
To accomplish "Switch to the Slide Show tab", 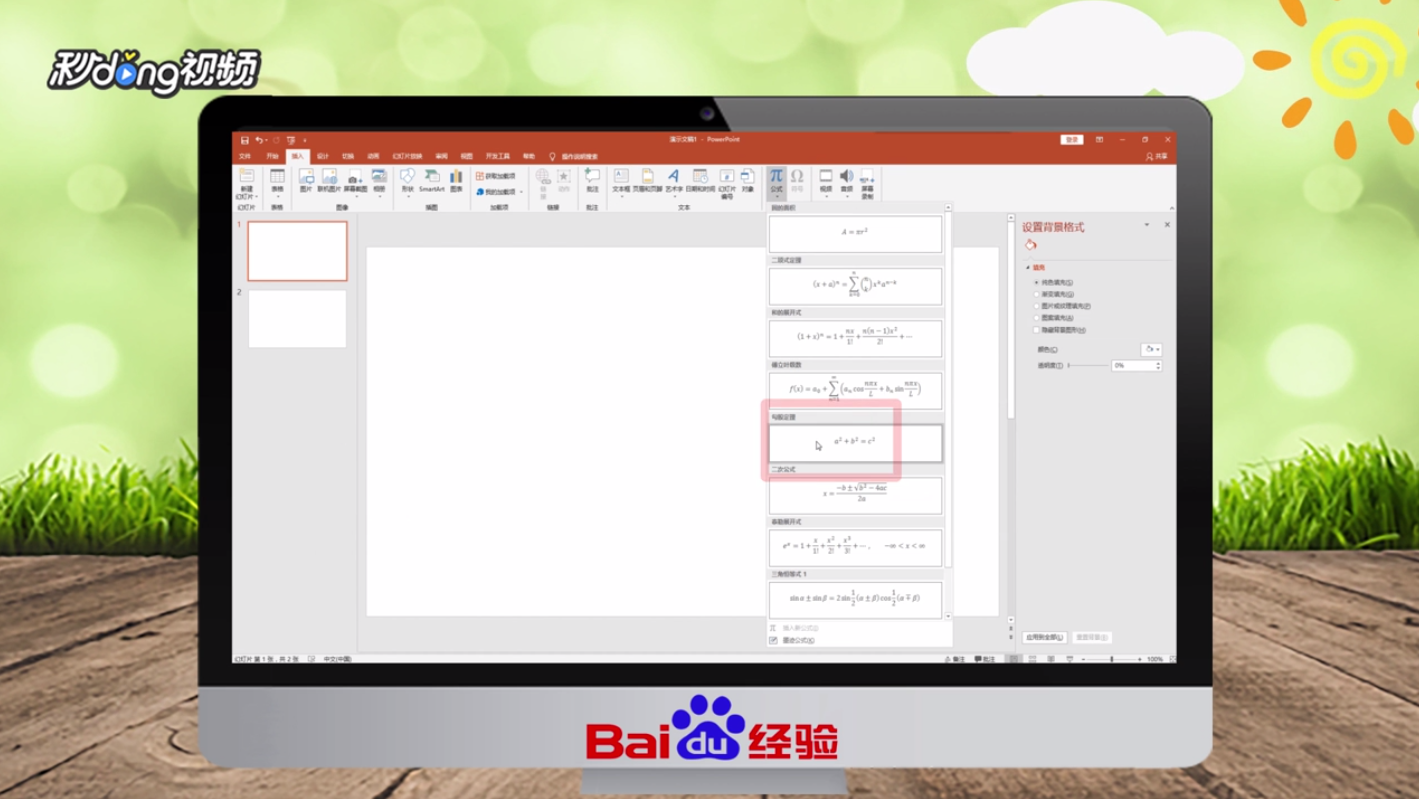I will click(x=407, y=157).
